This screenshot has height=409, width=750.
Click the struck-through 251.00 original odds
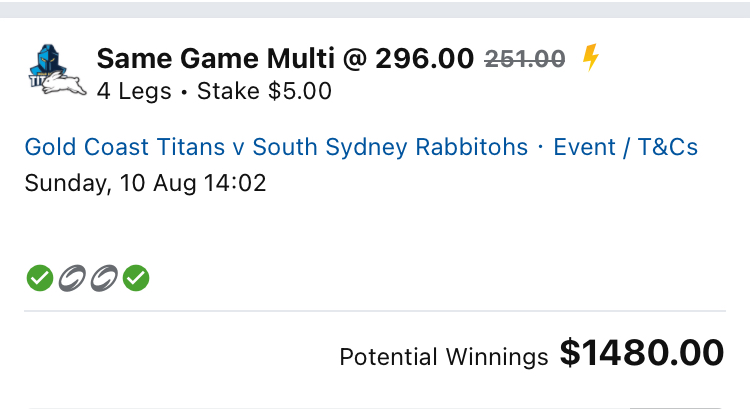coord(525,60)
